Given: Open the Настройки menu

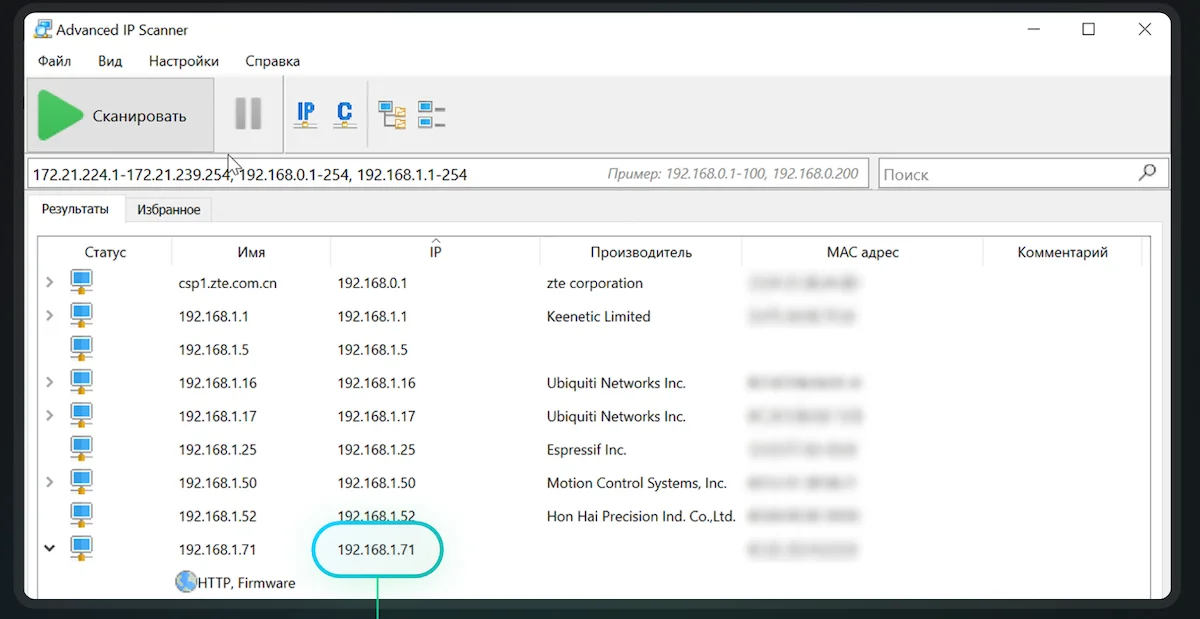Looking at the screenshot, I should 184,61.
